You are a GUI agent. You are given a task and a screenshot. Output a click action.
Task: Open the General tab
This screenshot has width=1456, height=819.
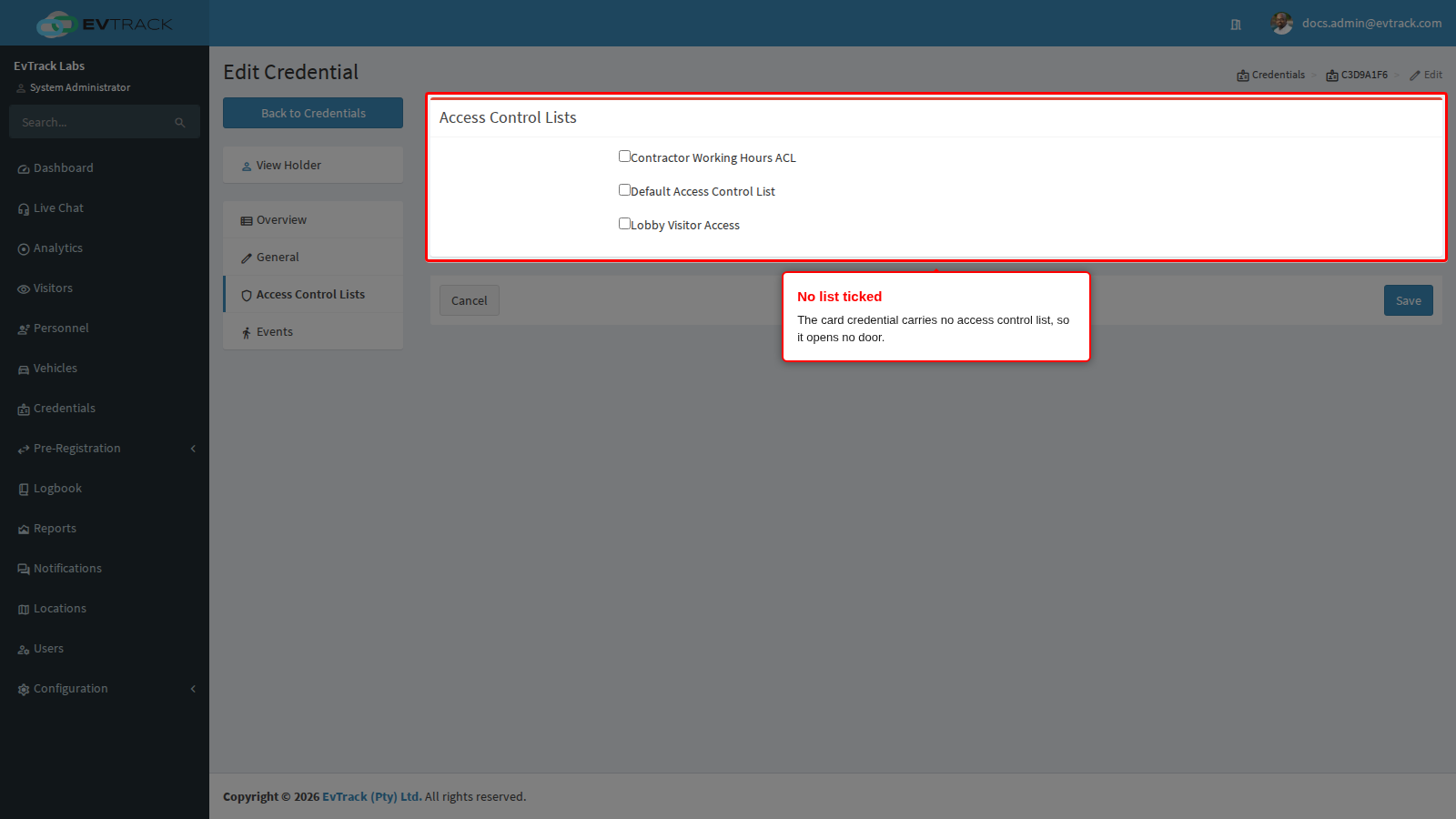(x=313, y=258)
